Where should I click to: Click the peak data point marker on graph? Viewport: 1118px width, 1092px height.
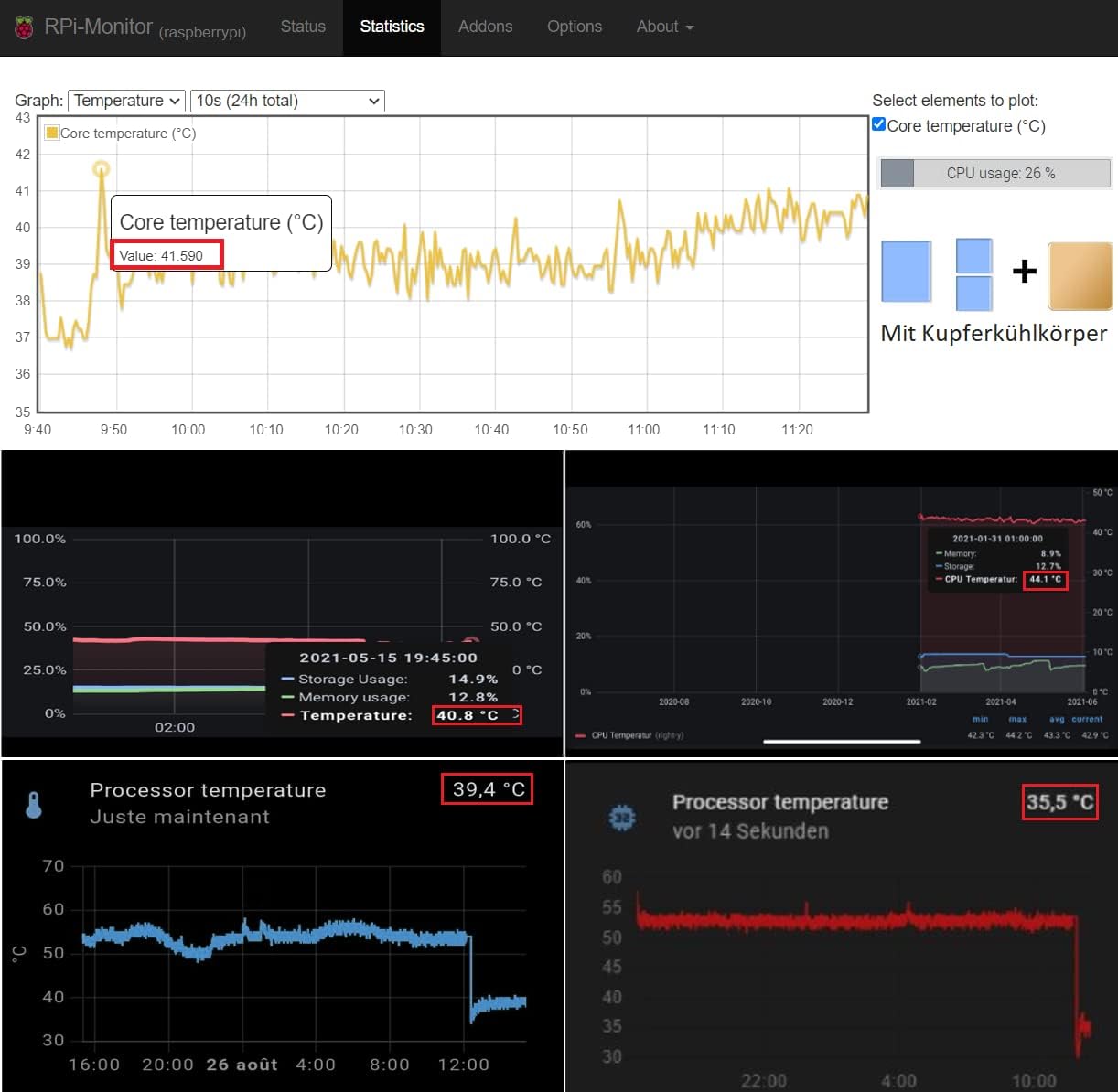(x=102, y=168)
